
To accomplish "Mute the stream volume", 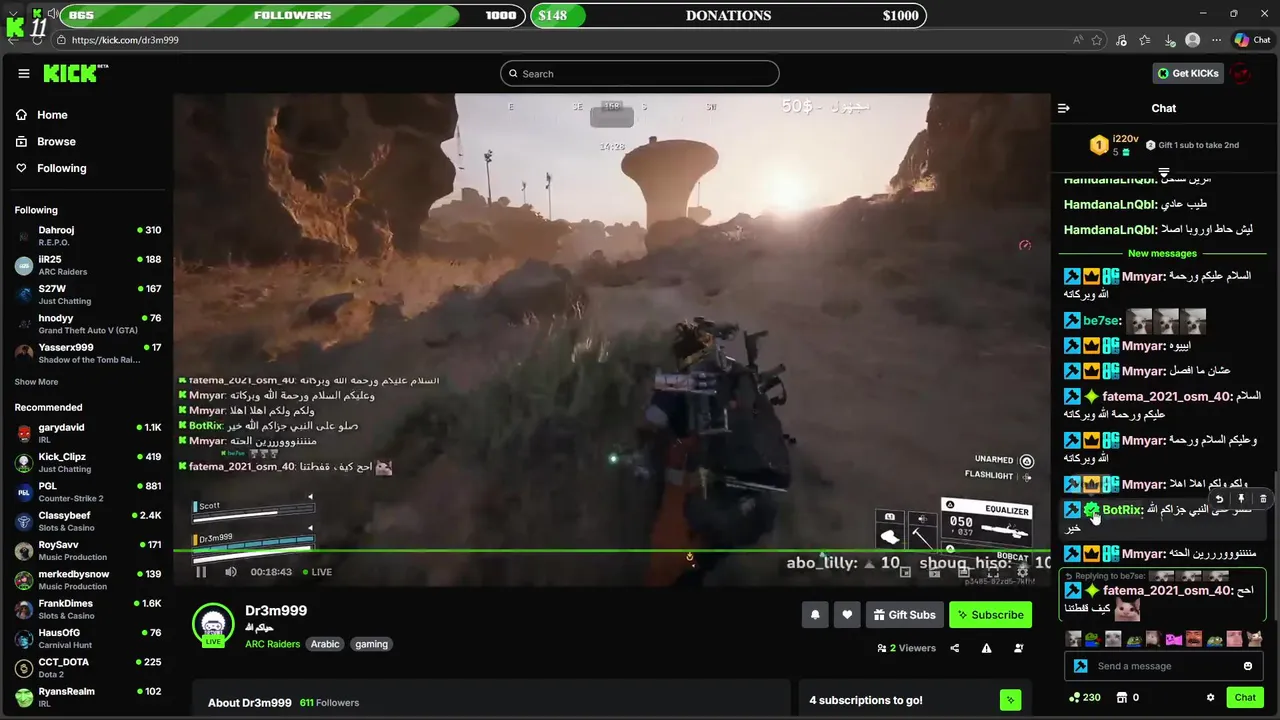I will tap(231, 572).
